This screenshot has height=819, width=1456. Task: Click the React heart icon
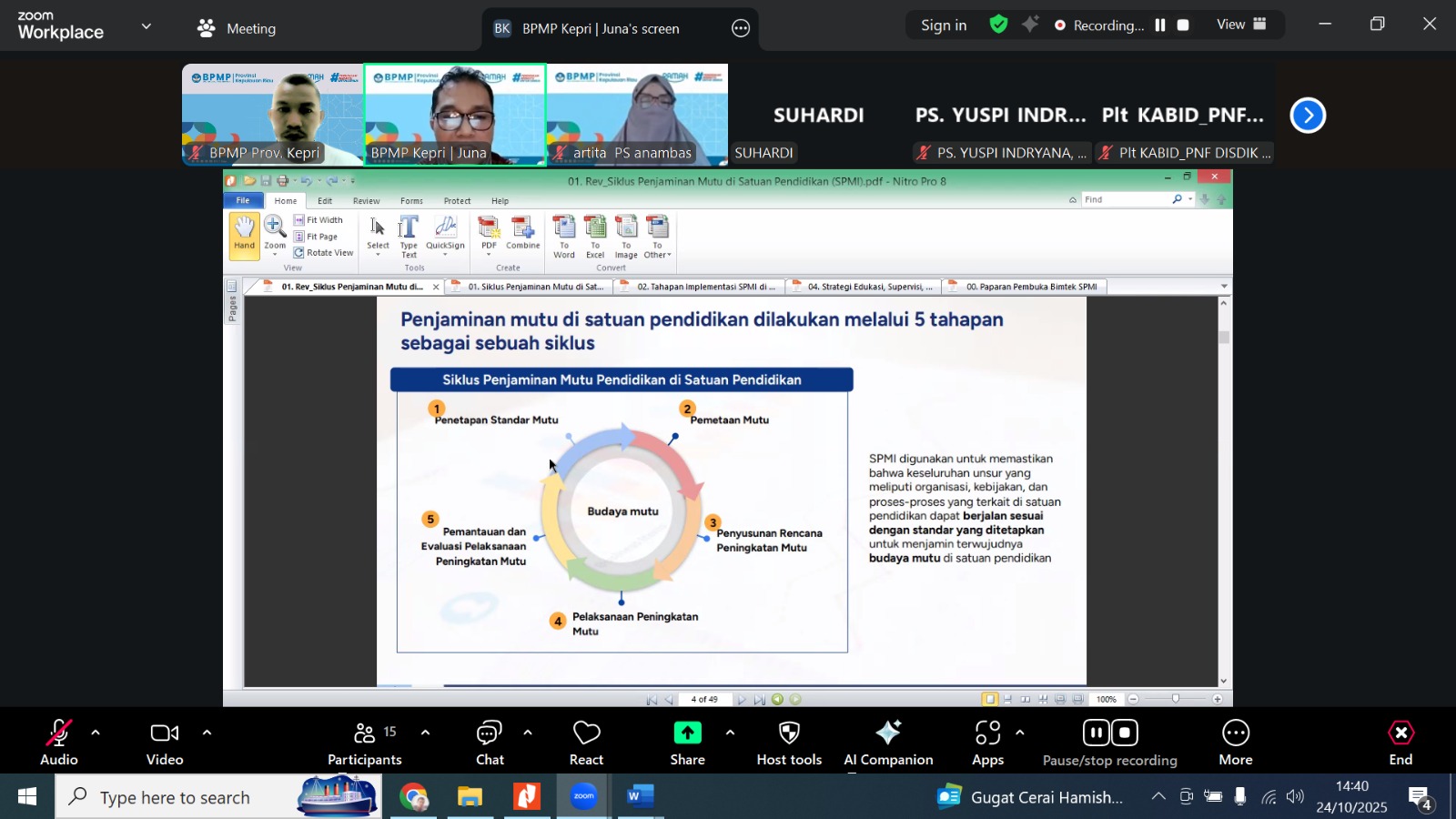(586, 743)
